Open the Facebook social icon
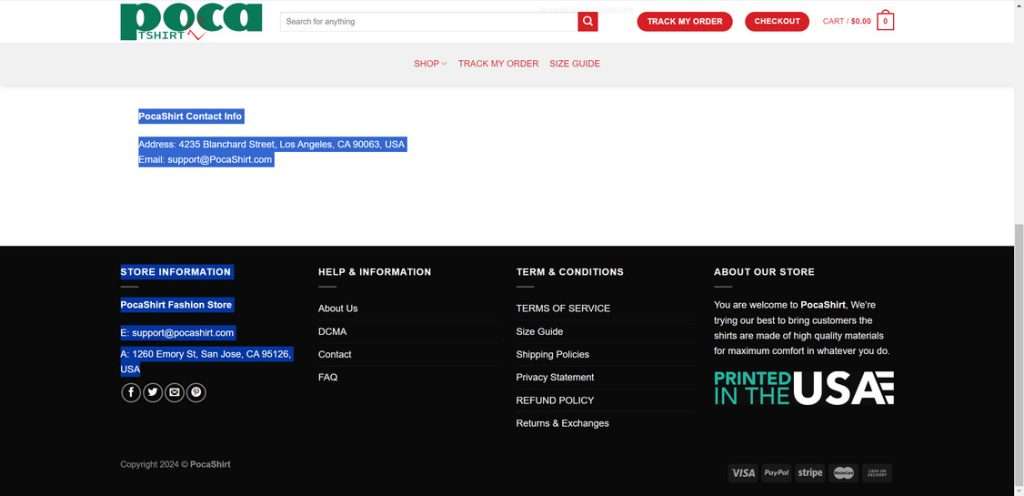 tap(131, 392)
